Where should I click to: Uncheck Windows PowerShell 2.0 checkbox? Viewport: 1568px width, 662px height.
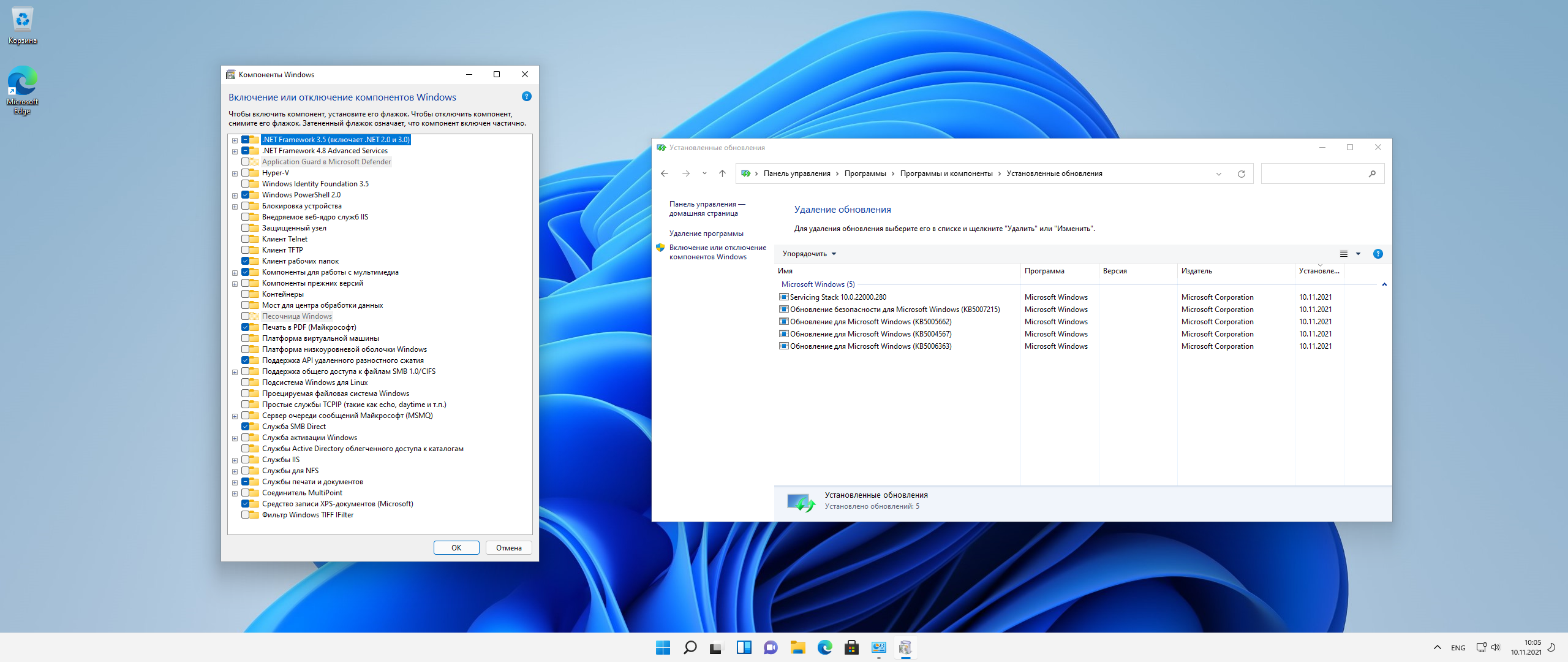tap(245, 195)
